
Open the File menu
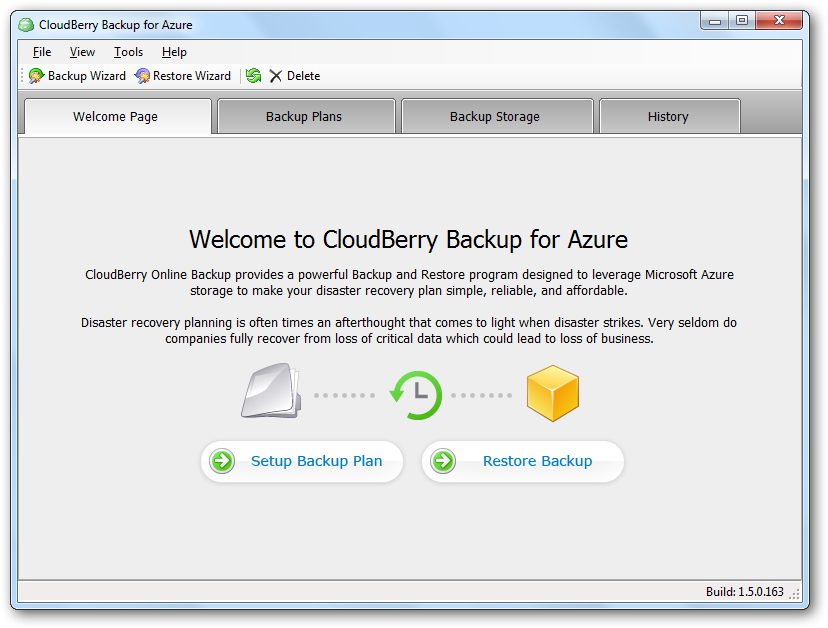[x=42, y=52]
